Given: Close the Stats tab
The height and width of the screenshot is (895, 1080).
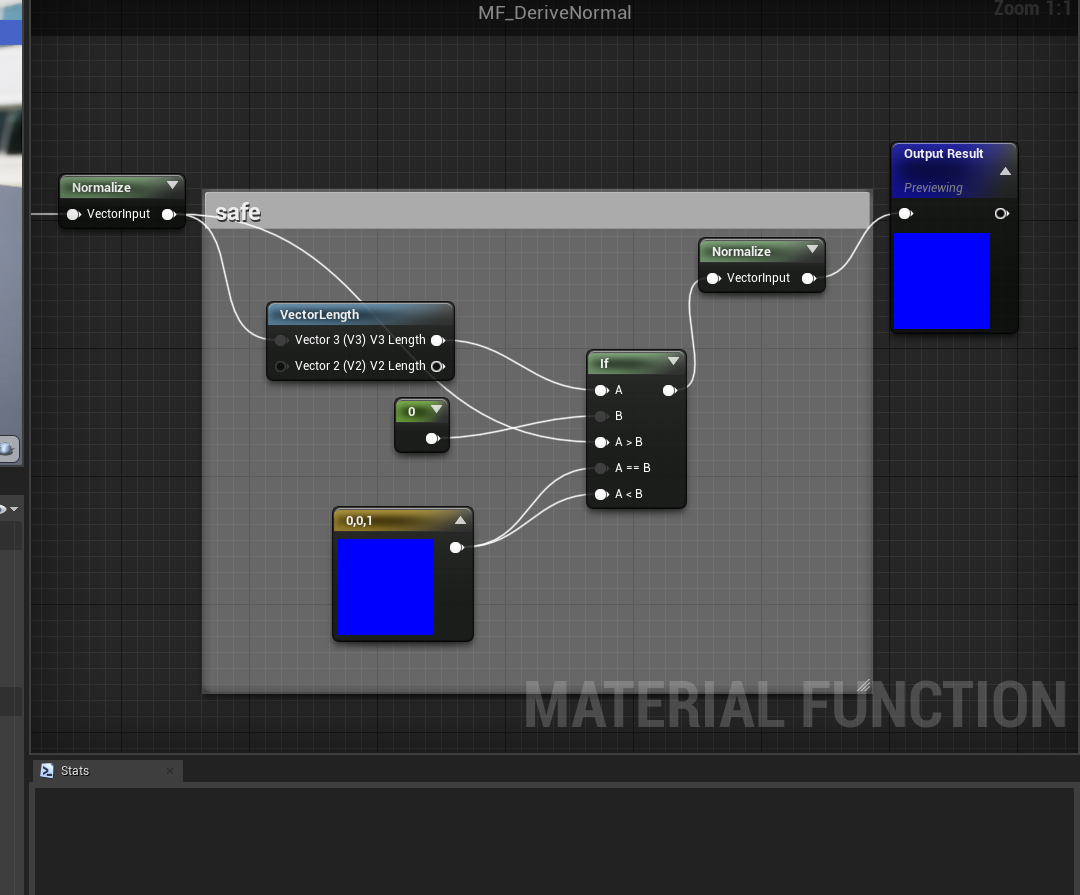Looking at the screenshot, I should click(x=170, y=771).
